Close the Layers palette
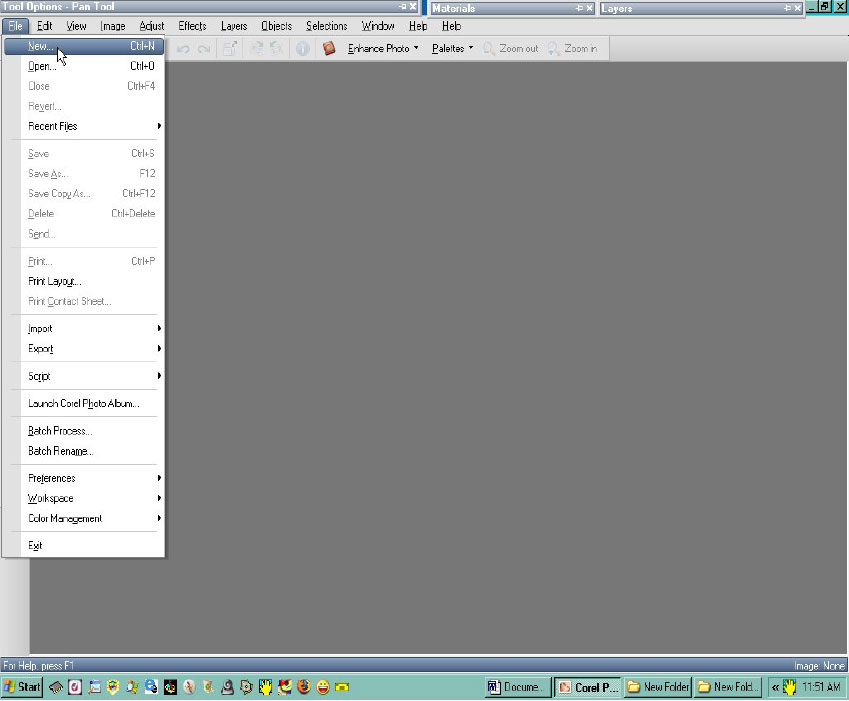 [798, 8]
